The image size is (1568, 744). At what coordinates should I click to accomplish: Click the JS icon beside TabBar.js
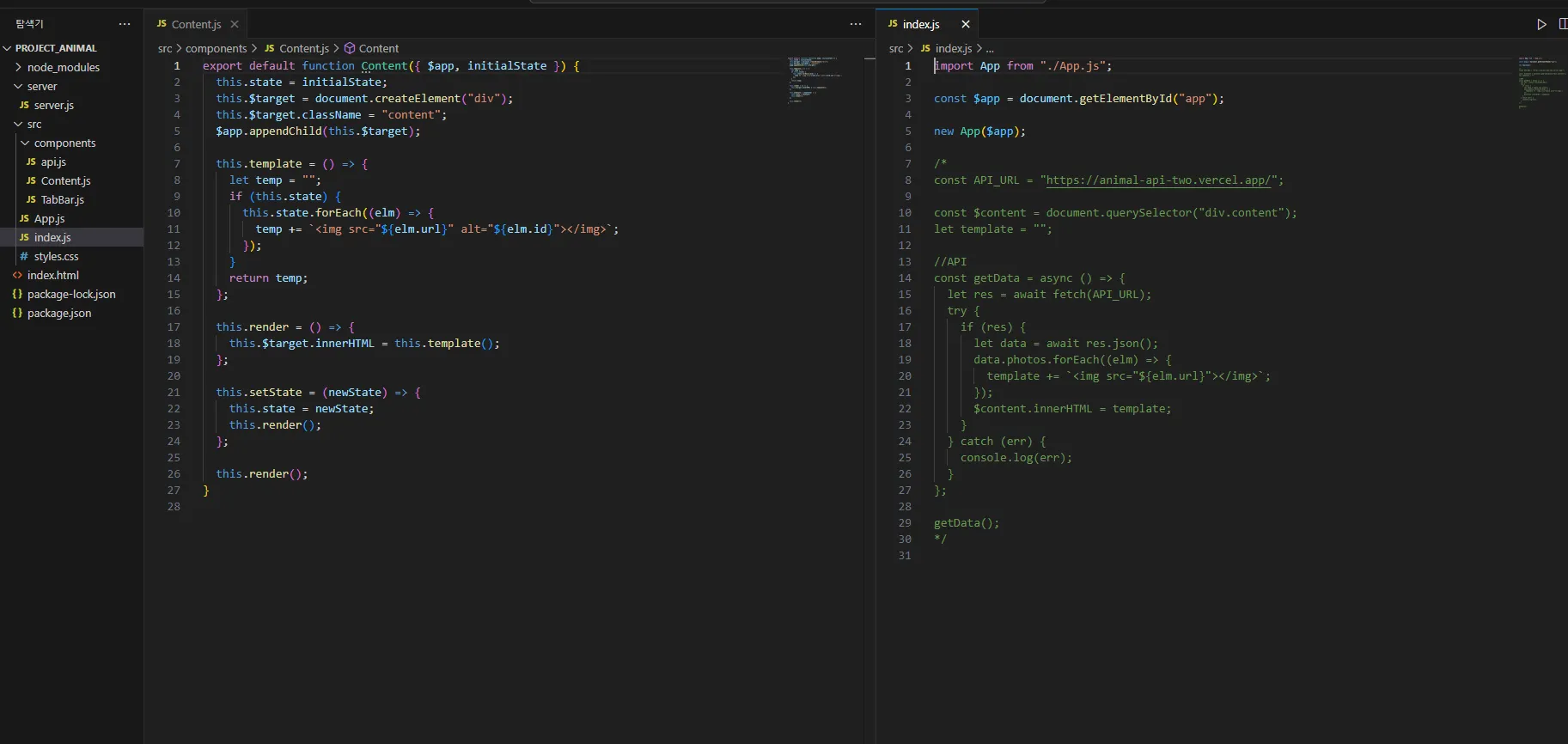[31, 199]
